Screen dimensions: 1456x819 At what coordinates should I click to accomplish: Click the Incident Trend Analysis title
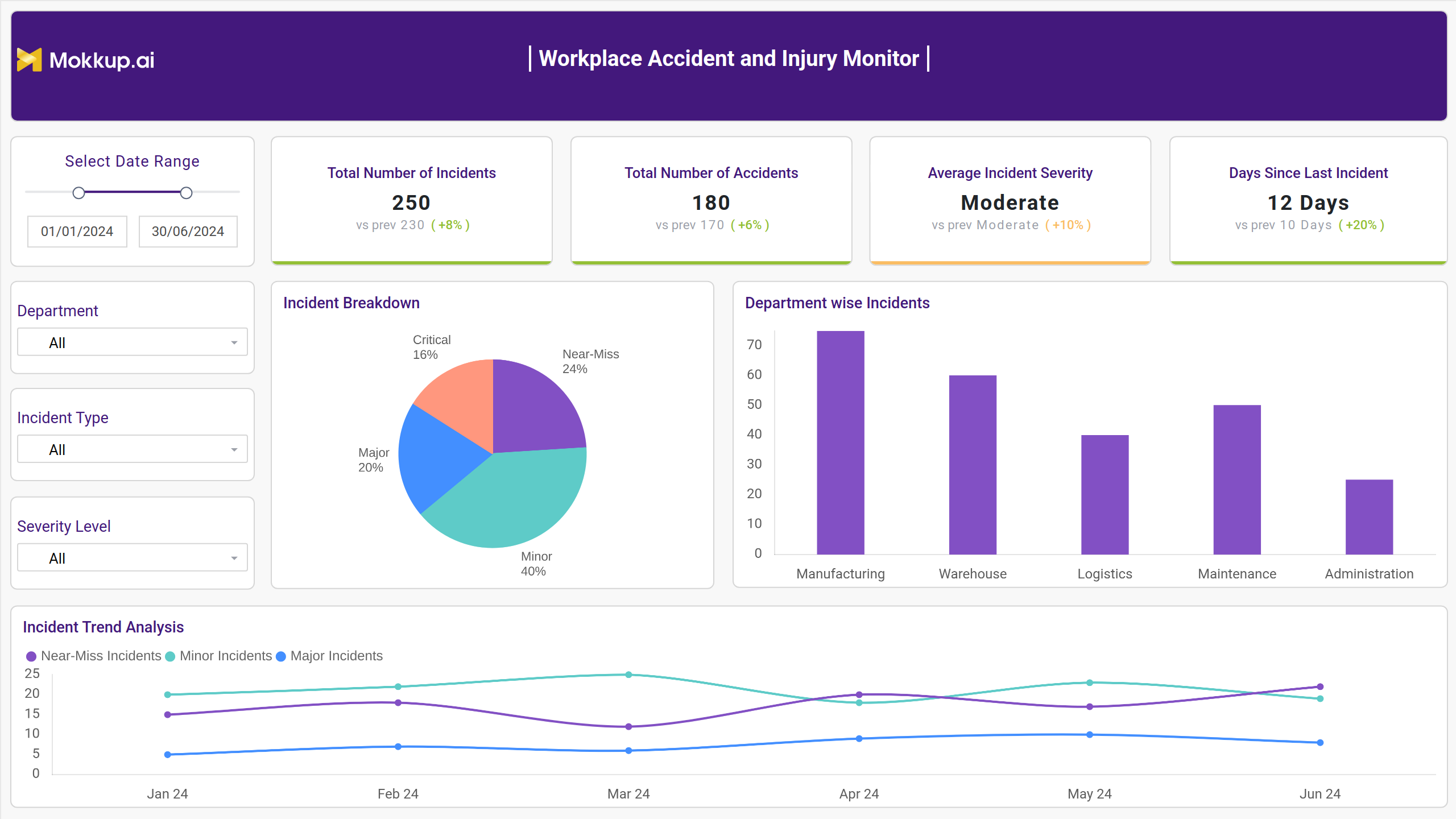pos(103,627)
